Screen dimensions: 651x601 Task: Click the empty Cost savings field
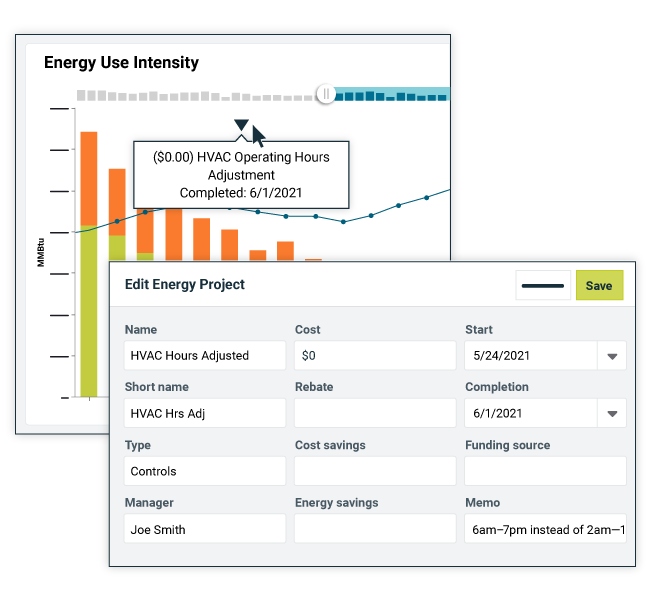pos(375,471)
